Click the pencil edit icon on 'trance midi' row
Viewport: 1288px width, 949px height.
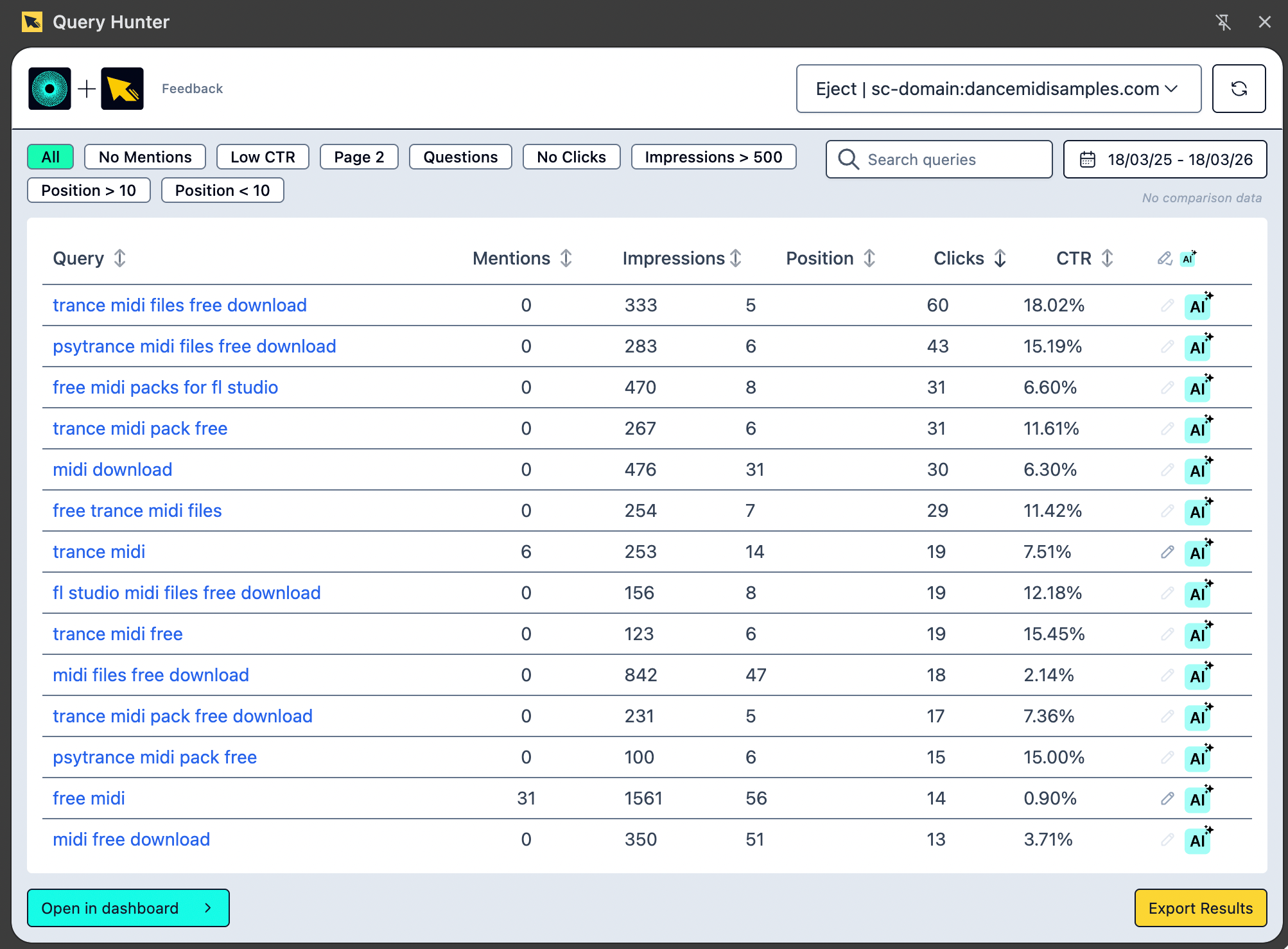tap(1166, 552)
